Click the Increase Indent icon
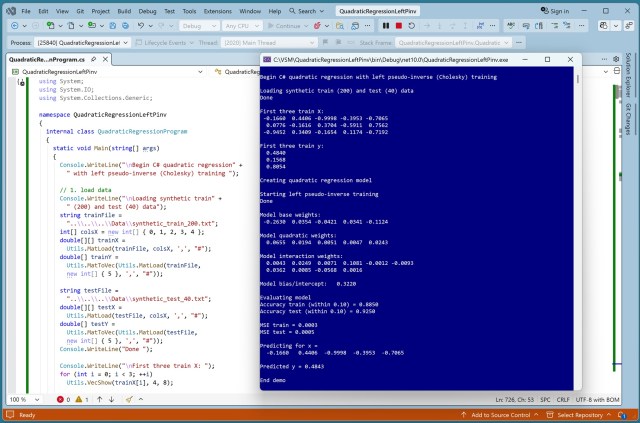The width and height of the screenshot is (640, 423). [567, 26]
